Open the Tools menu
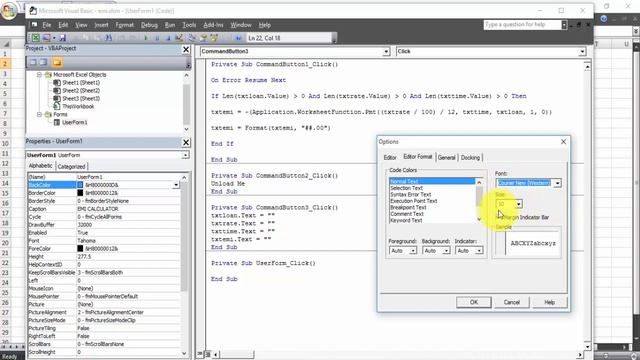The image size is (640, 360). (x=189, y=25)
